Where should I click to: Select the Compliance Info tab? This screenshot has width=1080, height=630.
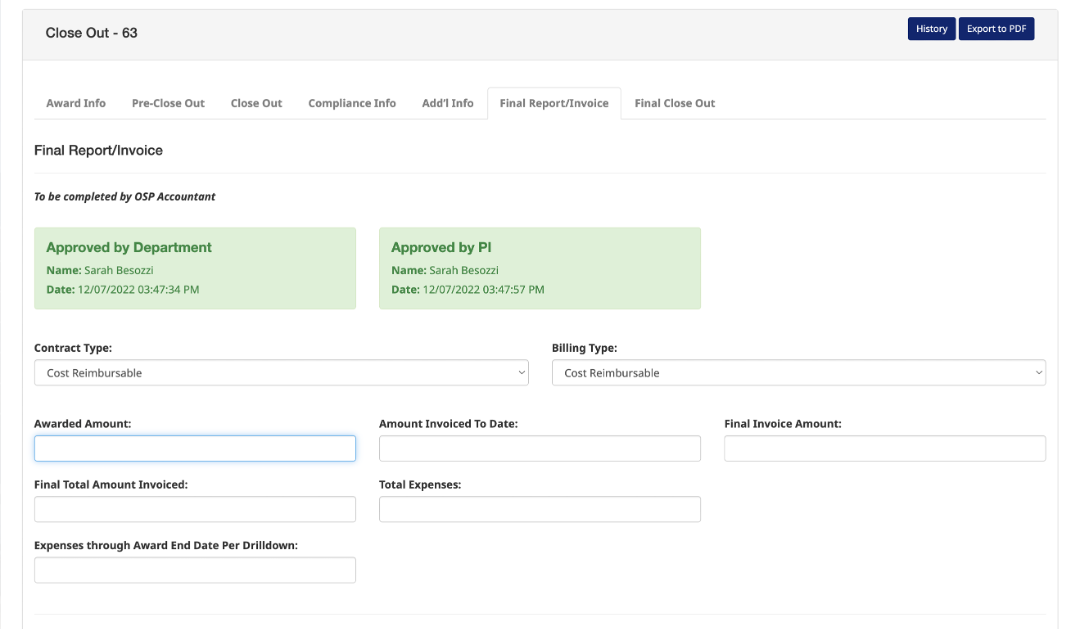352,103
